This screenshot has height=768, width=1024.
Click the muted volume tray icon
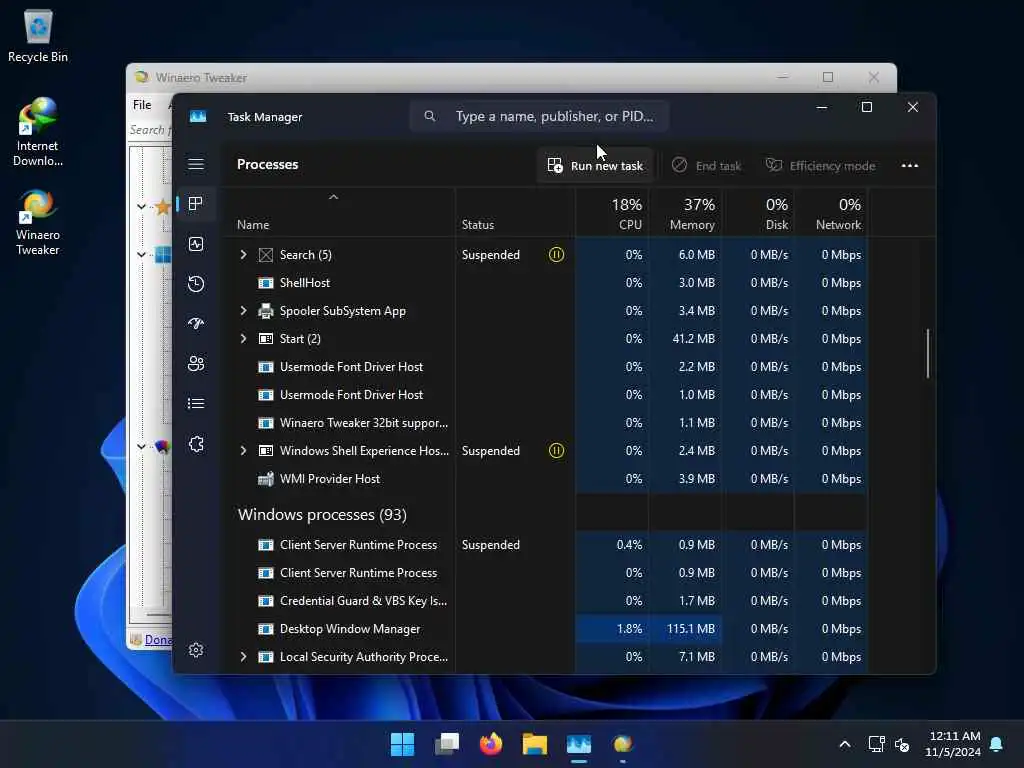903,744
